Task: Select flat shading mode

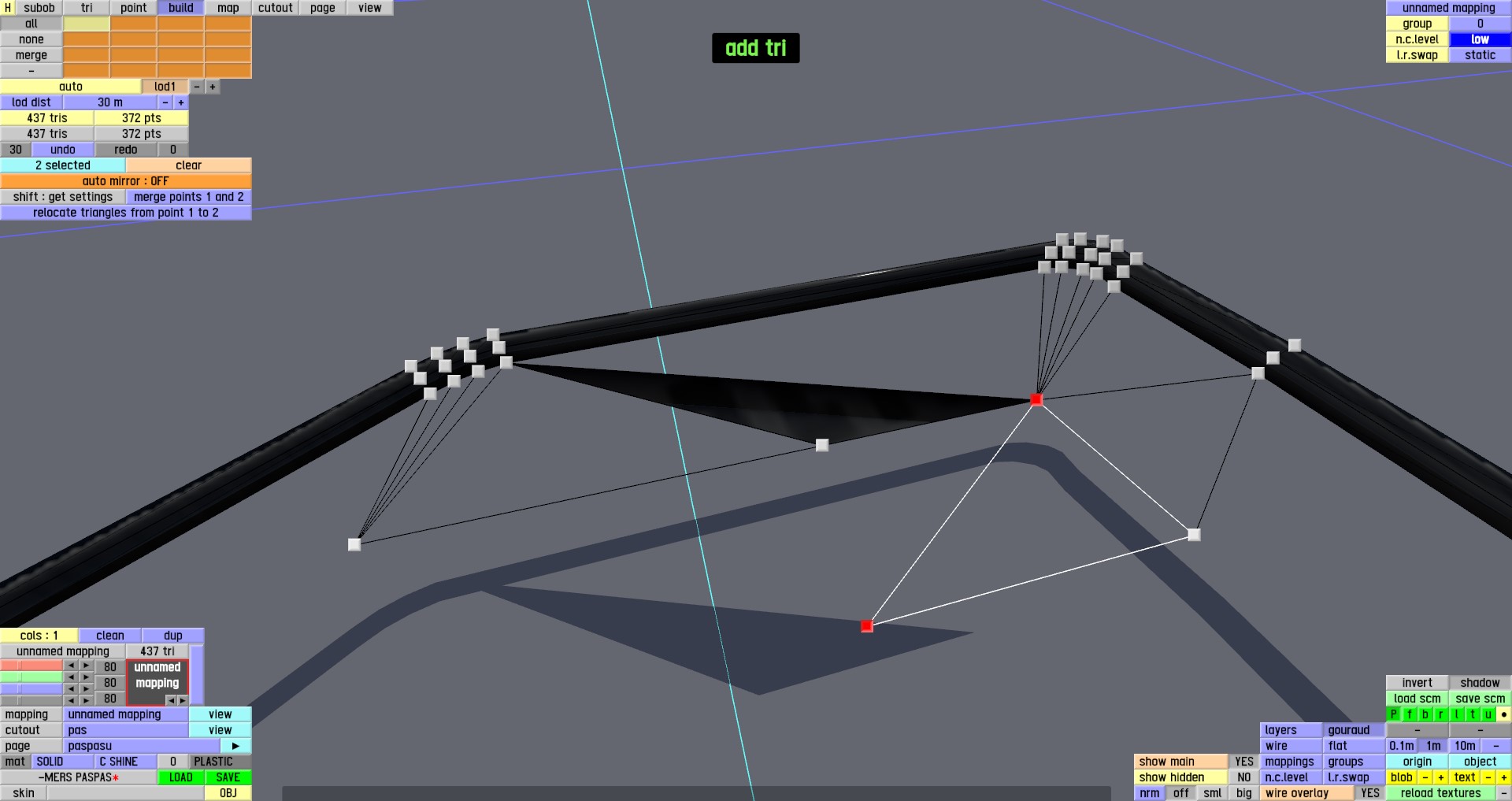Action: (x=1354, y=746)
